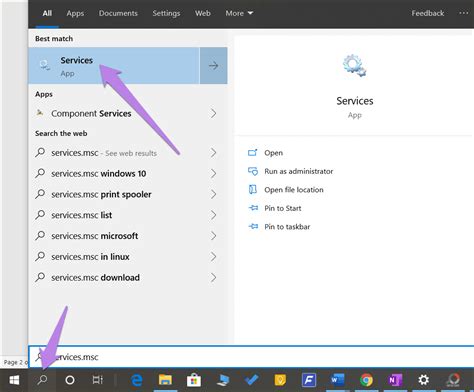This screenshot has height=392, width=474.
Task: Click the large Services gears icon
Action: coord(354,65)
